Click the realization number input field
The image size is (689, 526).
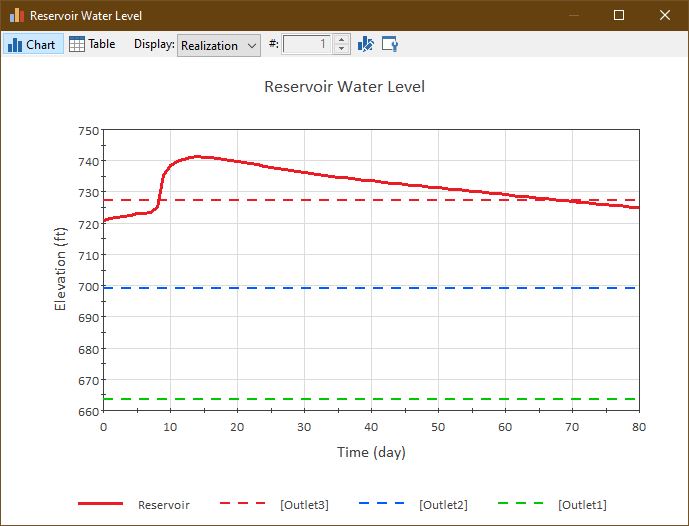(x=307, y=44)
